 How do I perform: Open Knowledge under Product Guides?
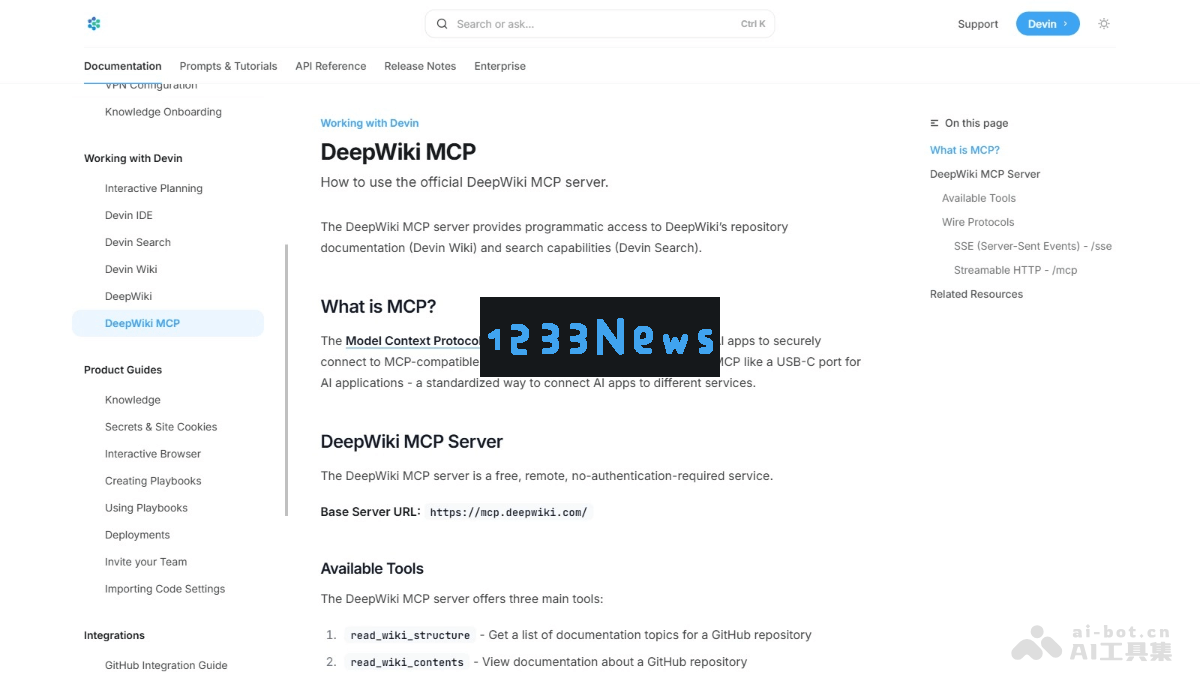tap(133, 400)
